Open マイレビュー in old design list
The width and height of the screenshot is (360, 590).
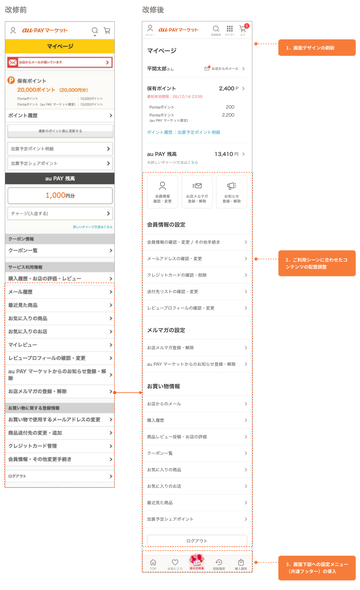60,345
